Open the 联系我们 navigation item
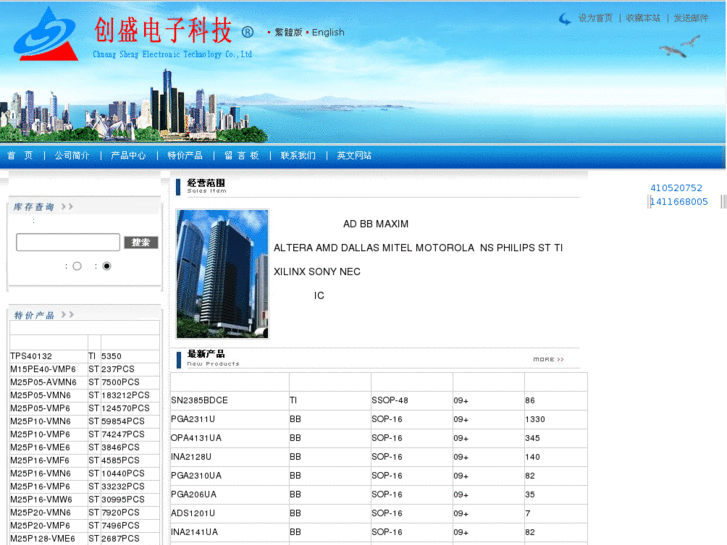The width and height of the screenshot is (727, 545). (x=298, y=155)
